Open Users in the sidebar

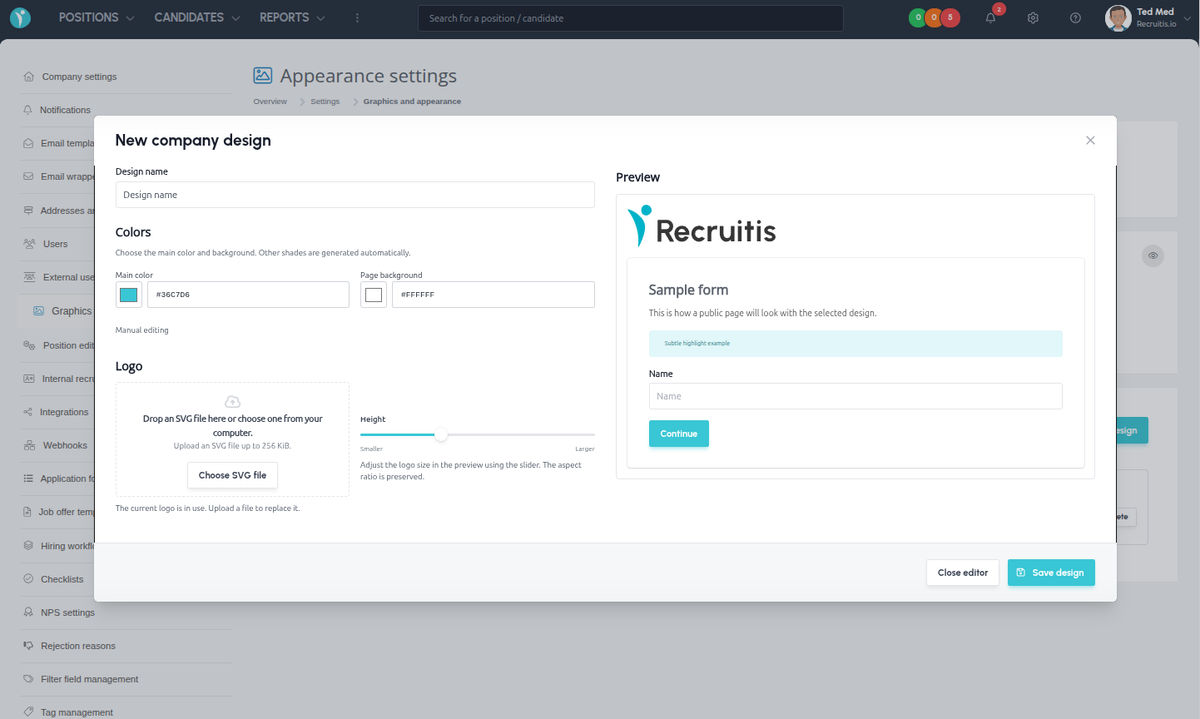pos(55,244)
